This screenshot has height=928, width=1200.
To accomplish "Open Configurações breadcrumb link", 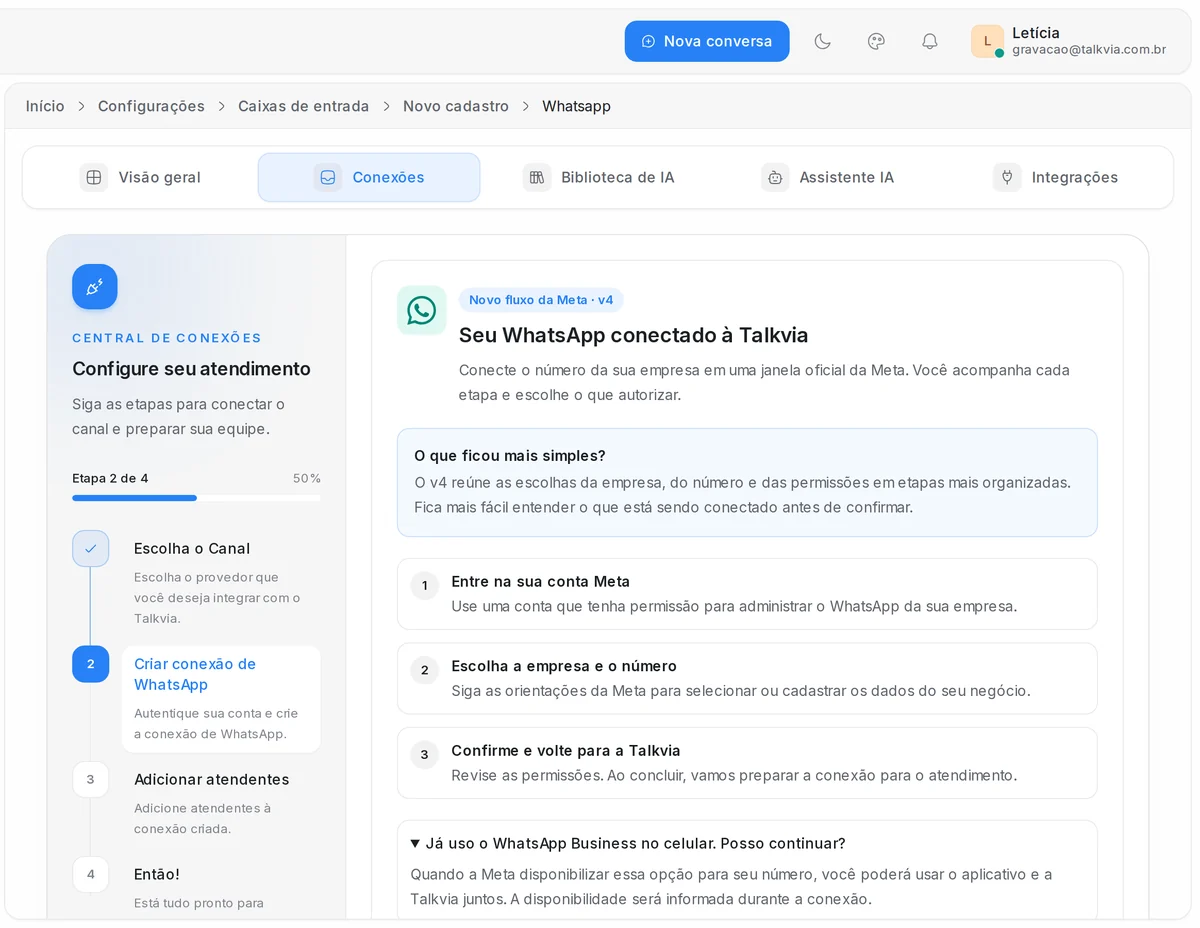I will pyautogui.click(x=151, y=106).
